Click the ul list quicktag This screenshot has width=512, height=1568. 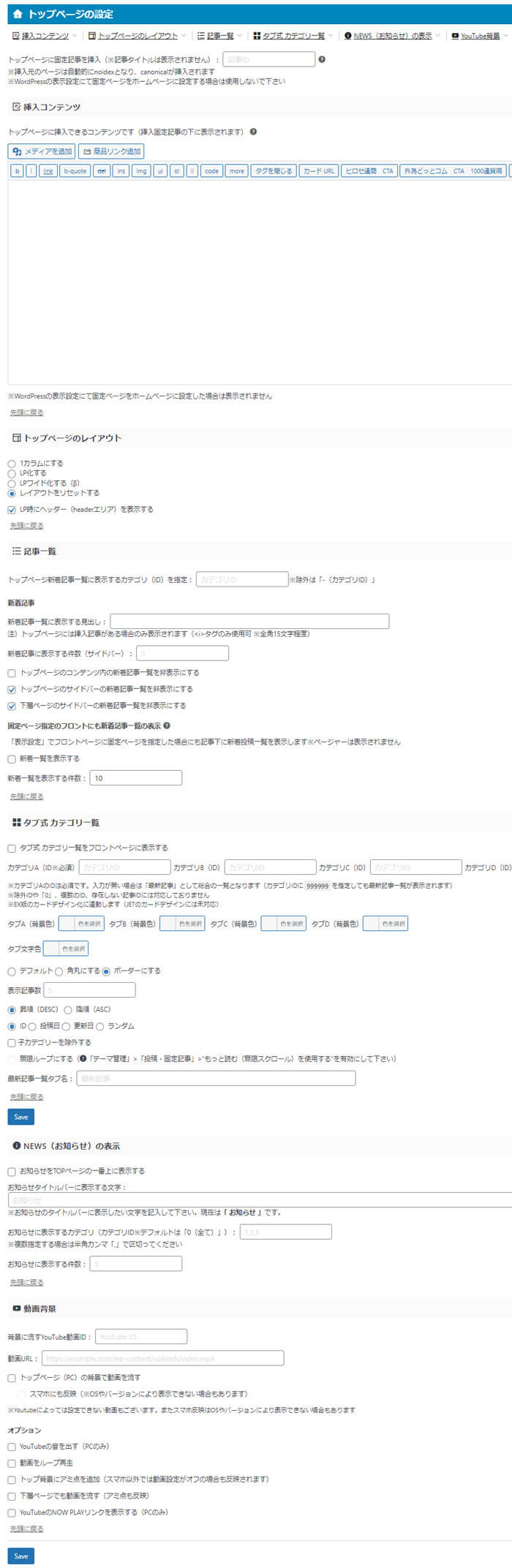pyautogui.click(x=160, y=171)
